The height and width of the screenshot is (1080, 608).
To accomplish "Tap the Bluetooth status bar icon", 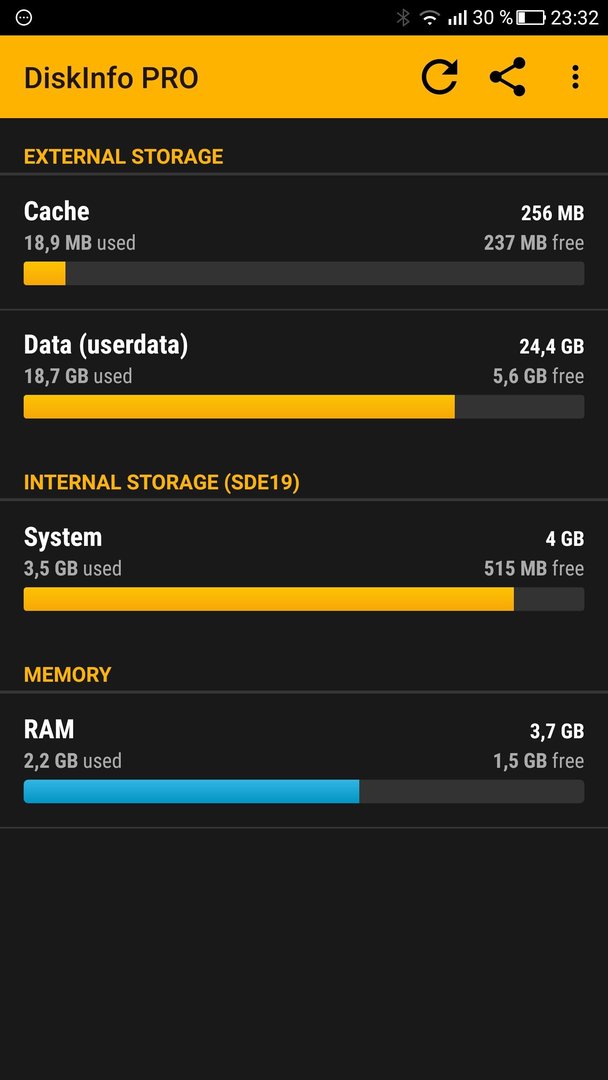I will (x=403, y=18).
